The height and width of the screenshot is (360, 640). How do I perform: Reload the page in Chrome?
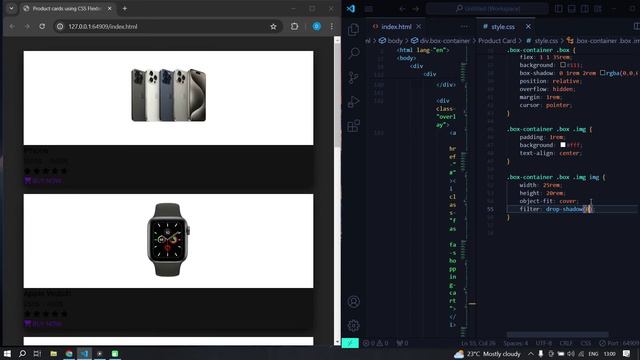[42, 27]
